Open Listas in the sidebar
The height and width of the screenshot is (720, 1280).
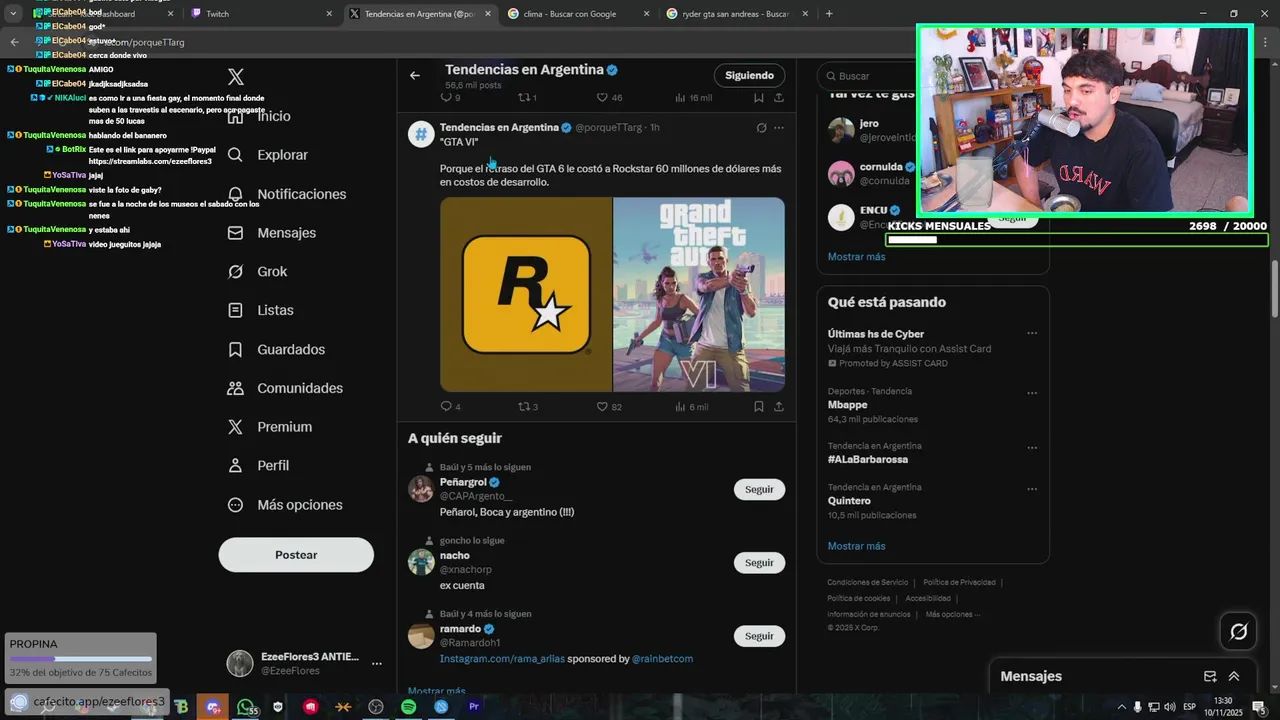coord(260,311)
